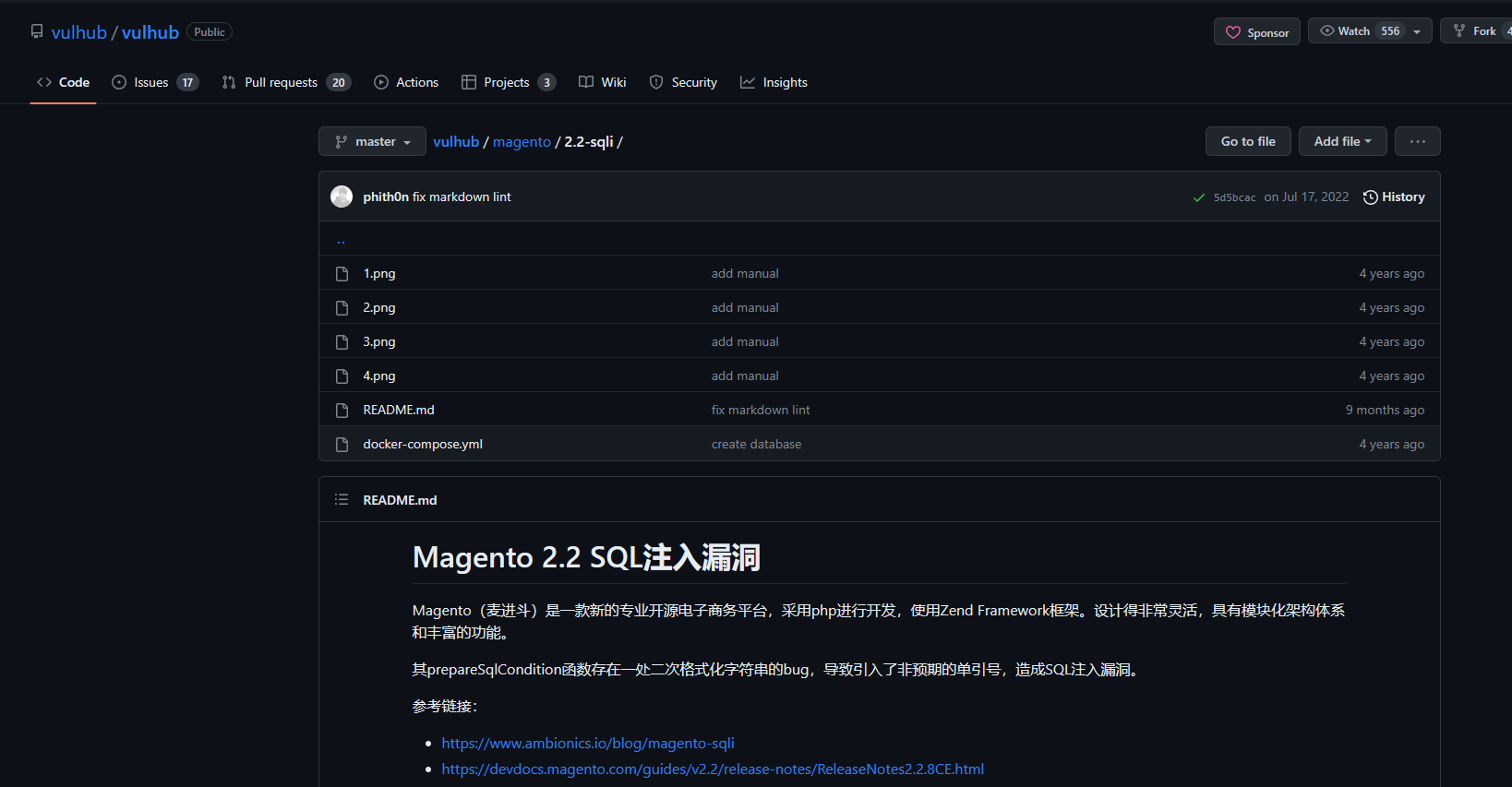The image size is (1512, 787).
Task: Open commit hash 5d5bcac
Action: pyautogui.click(x=1234, y=197)
